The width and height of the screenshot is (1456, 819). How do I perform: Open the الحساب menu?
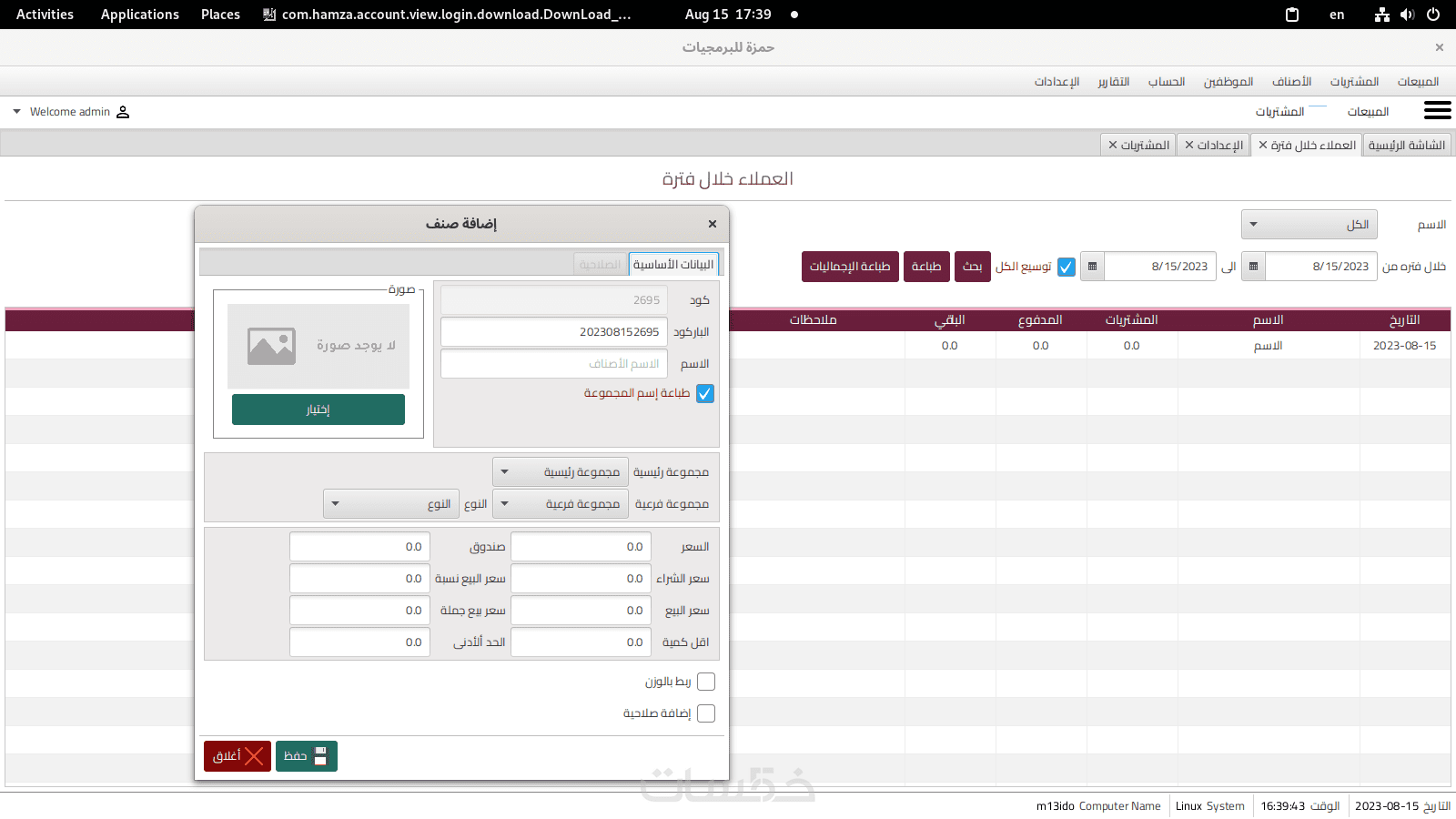1167,82
